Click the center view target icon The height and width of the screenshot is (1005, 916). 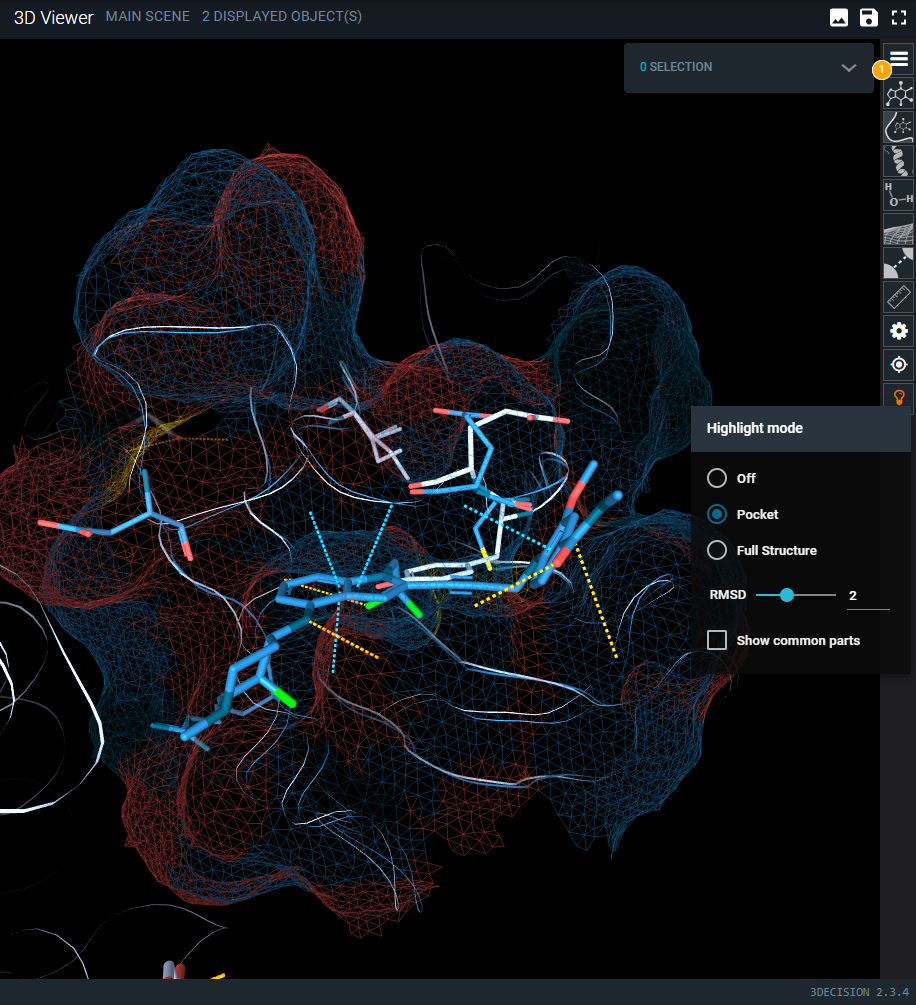point(899,365)
